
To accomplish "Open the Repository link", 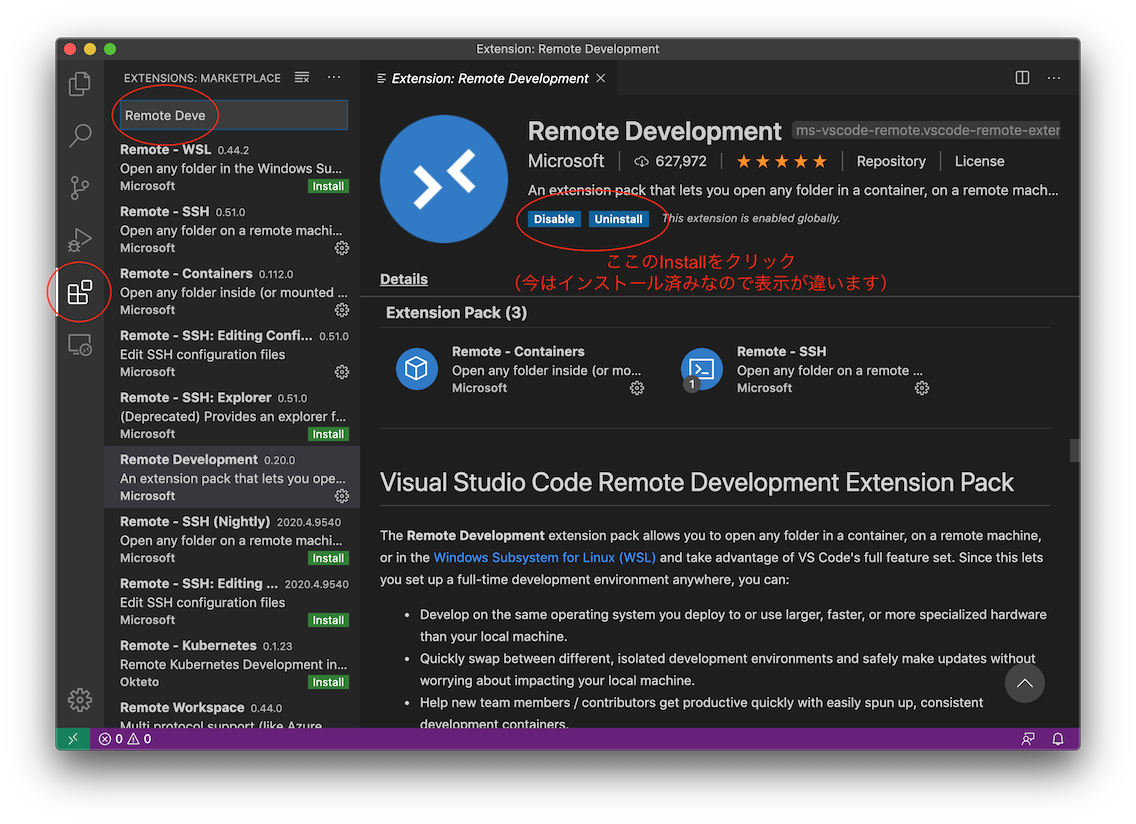I will click(891, 161).
